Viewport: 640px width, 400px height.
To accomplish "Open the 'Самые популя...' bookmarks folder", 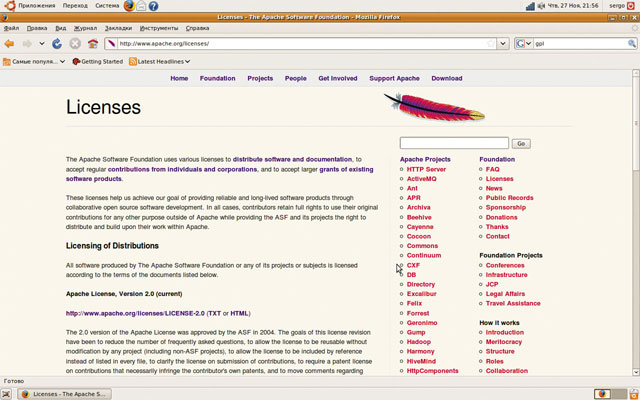I will (x=34, y=62).
